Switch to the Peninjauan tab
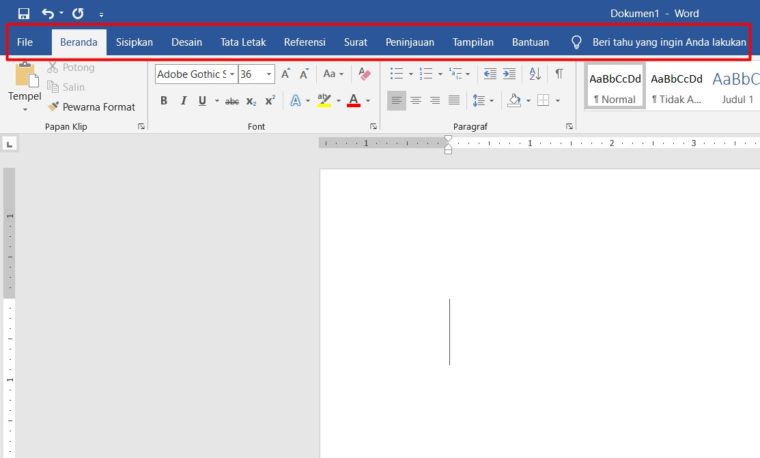Screen dimensions: 760x458 [x=410, y=42]
